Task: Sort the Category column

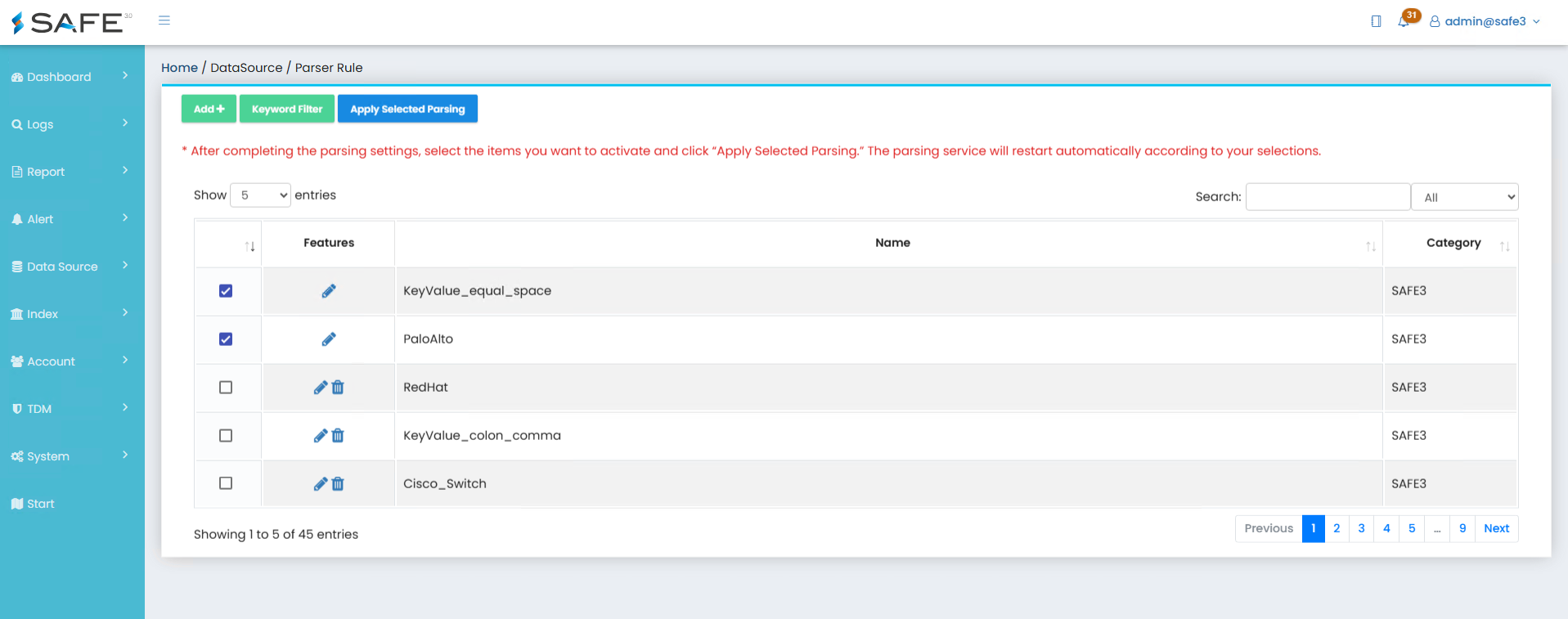Action: pyautogui.click(x=1504, y=246)
